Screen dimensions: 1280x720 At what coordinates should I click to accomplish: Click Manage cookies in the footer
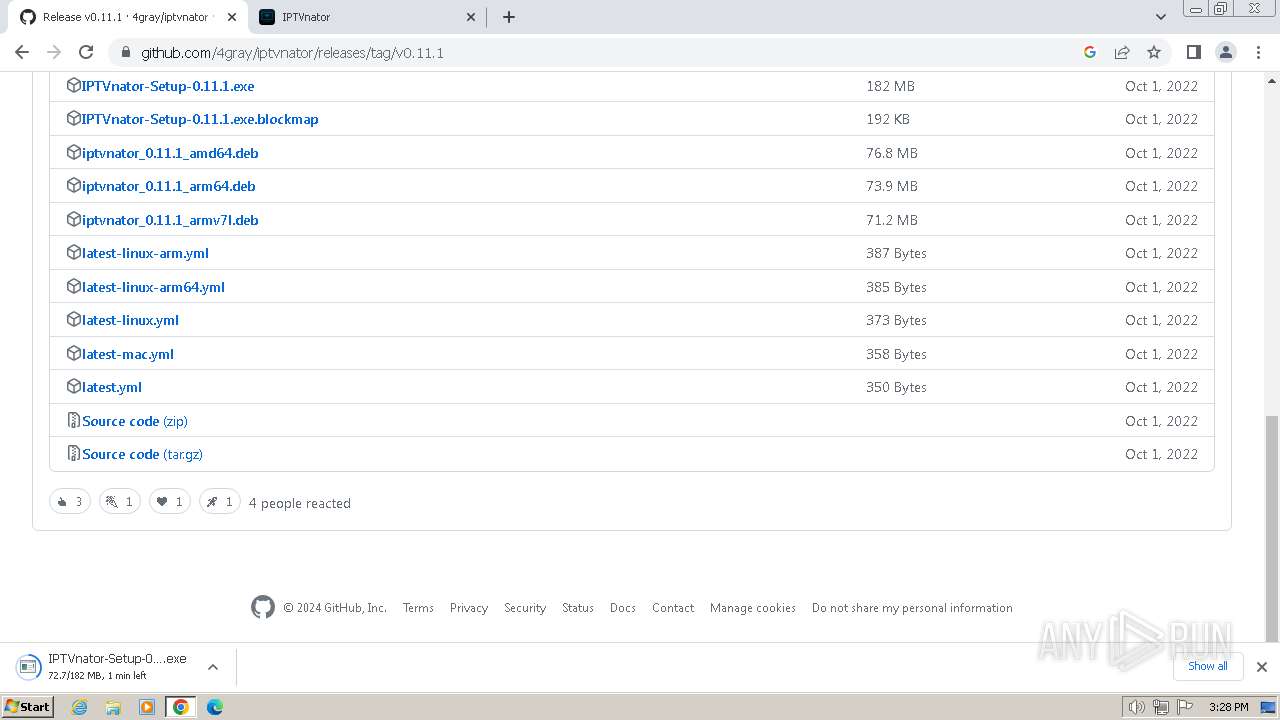click(753, 608)
